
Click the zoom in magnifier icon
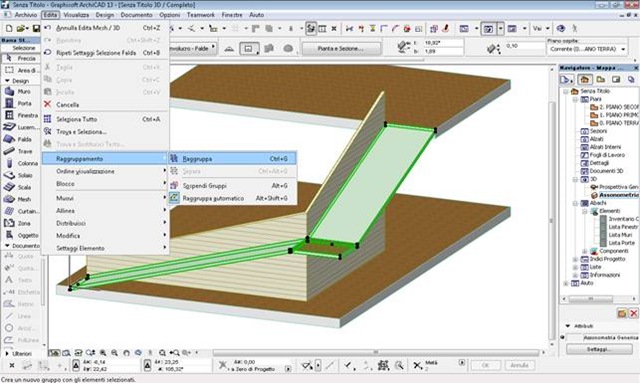click(103, 352)
